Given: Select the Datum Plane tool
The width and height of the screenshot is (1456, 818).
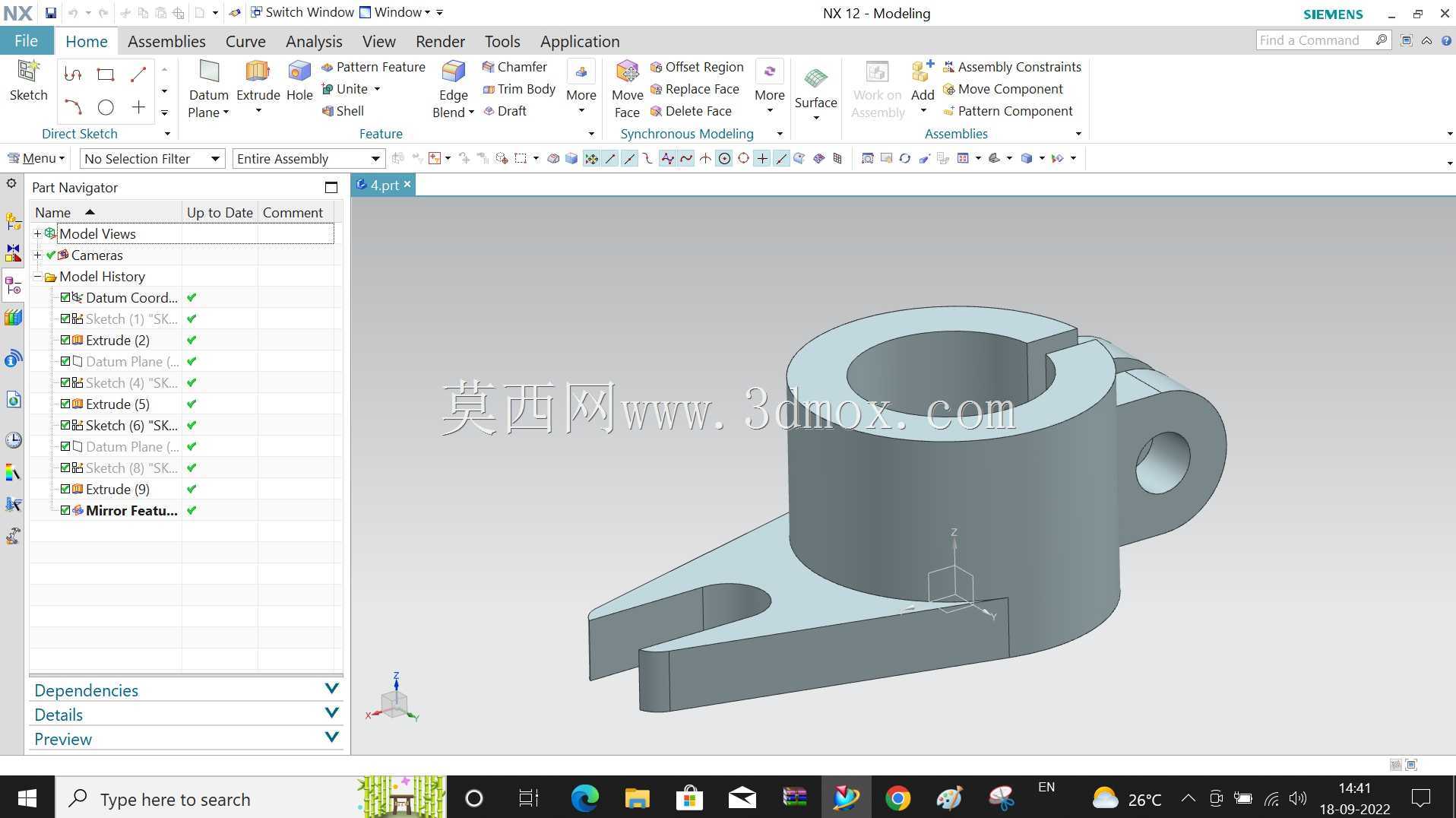Looking at the screenshot, I should pyautogui.click(x=209, y=71).
